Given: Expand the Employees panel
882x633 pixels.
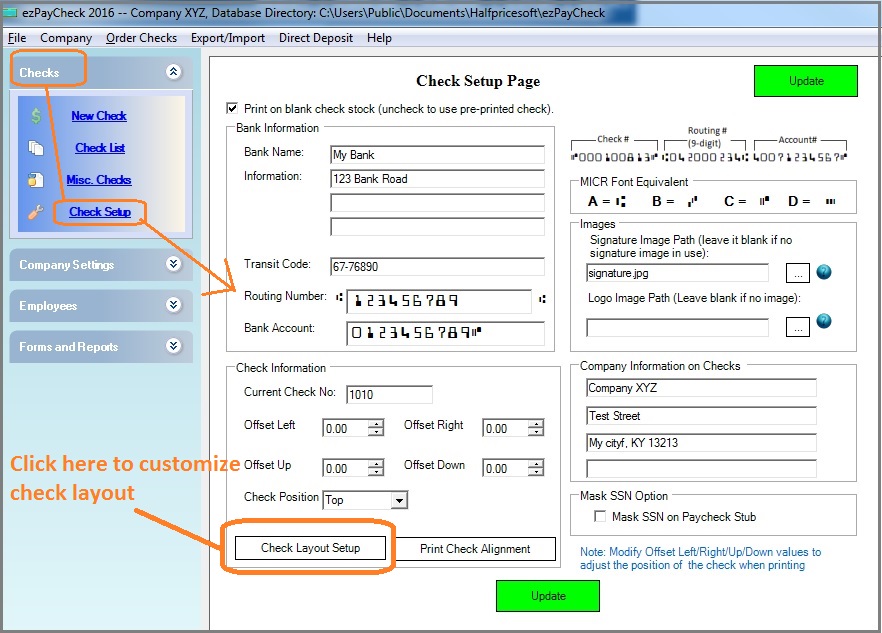Looking at the screenshot, I should click(x=174, y=306).
